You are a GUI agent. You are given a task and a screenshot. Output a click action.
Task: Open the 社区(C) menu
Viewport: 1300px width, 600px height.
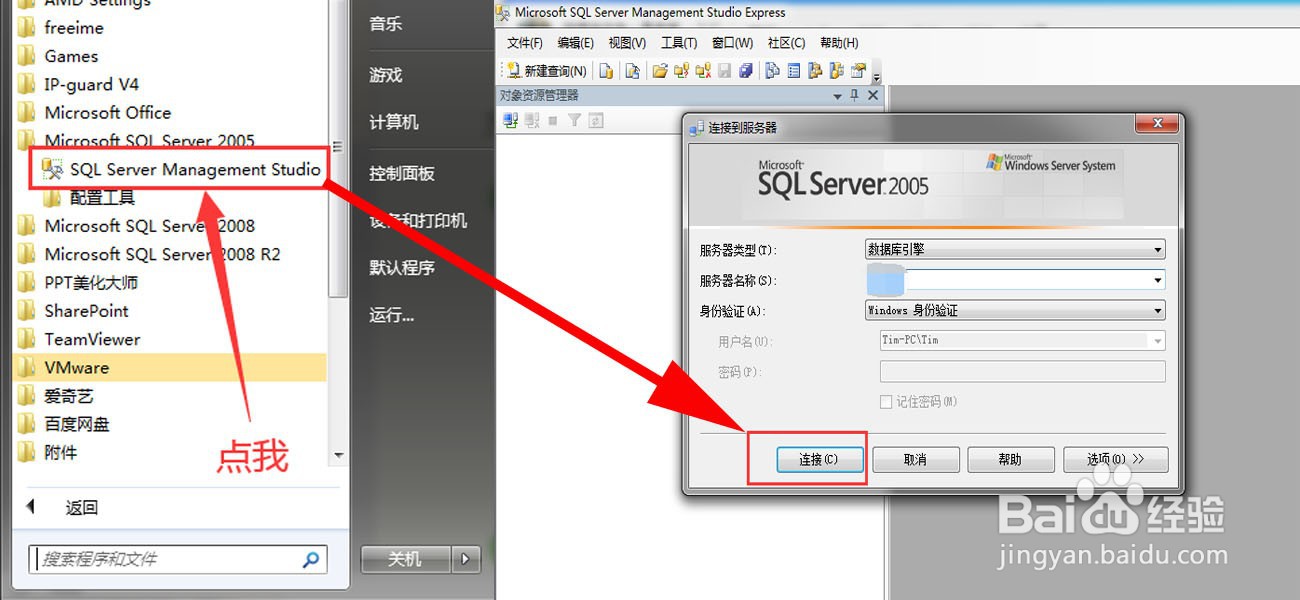[x=786, y=43]
